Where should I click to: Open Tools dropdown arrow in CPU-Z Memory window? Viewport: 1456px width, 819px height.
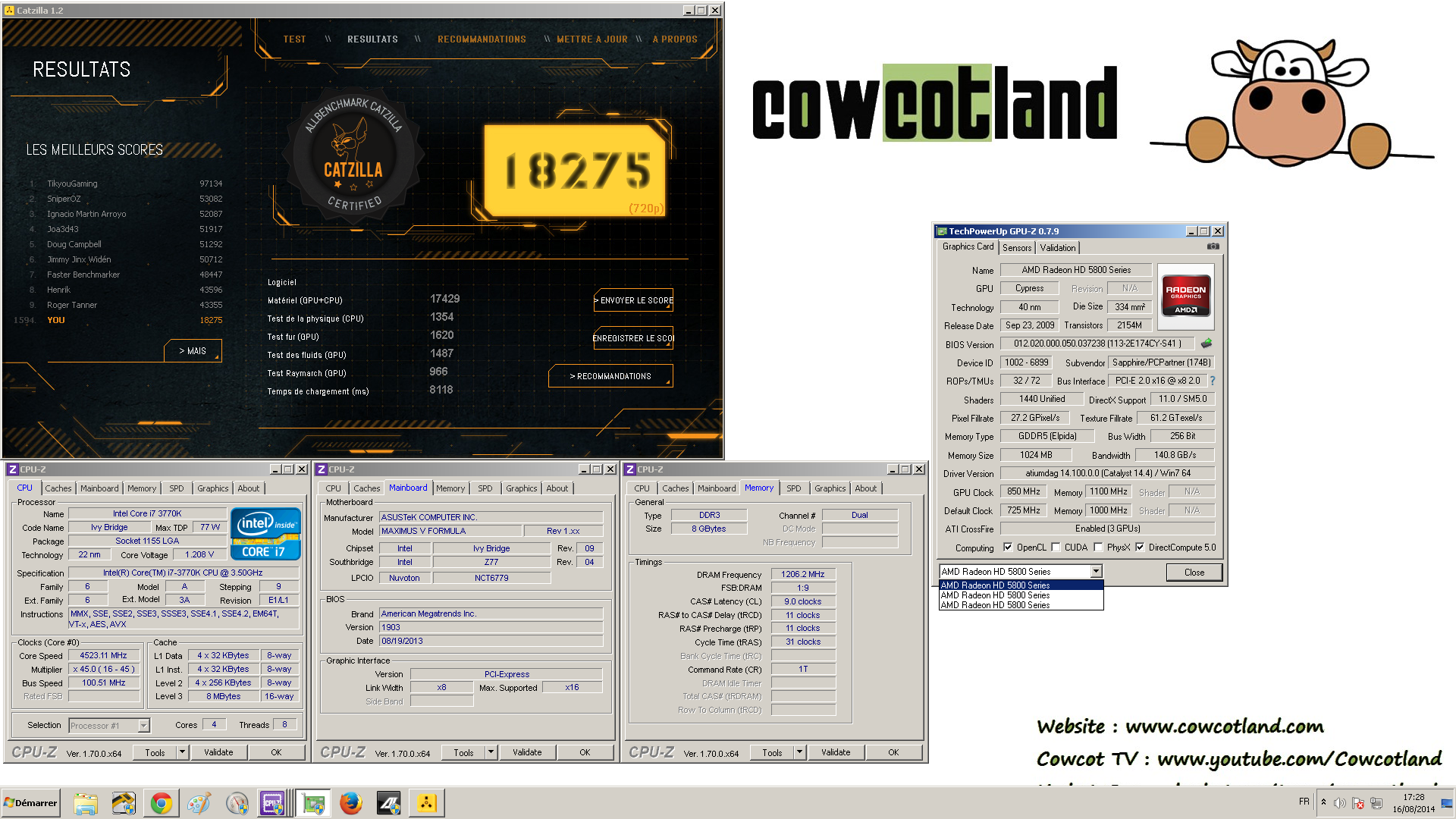[x=799, y=752]
